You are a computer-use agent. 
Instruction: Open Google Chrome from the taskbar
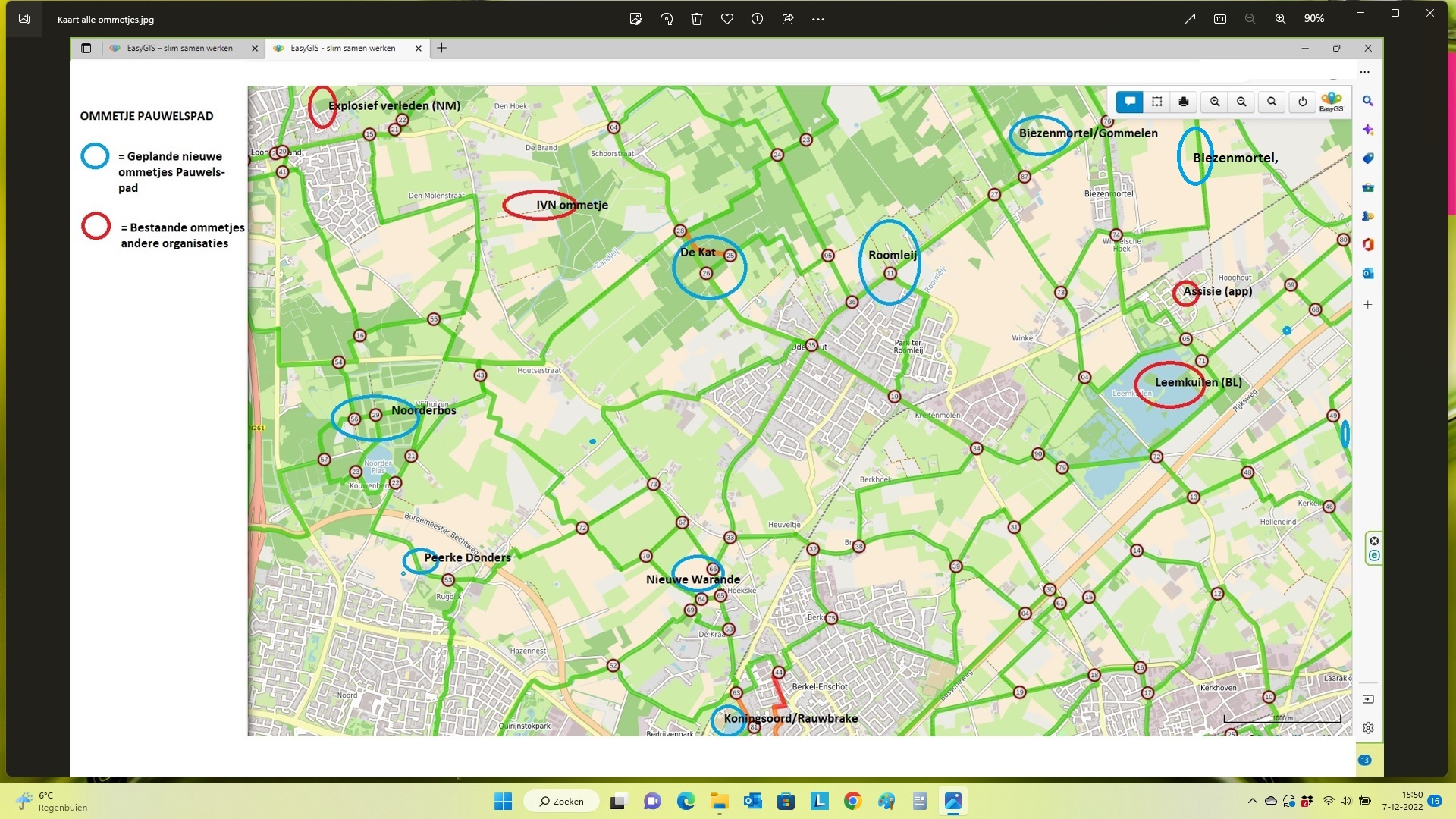(x=852, y=802)
